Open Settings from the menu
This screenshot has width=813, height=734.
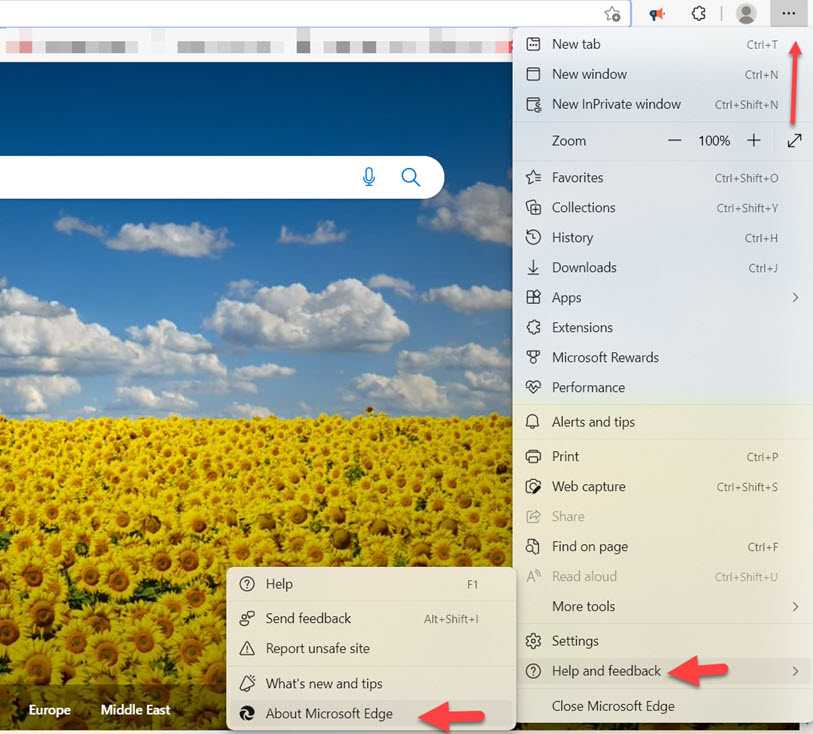pos(575,640)
